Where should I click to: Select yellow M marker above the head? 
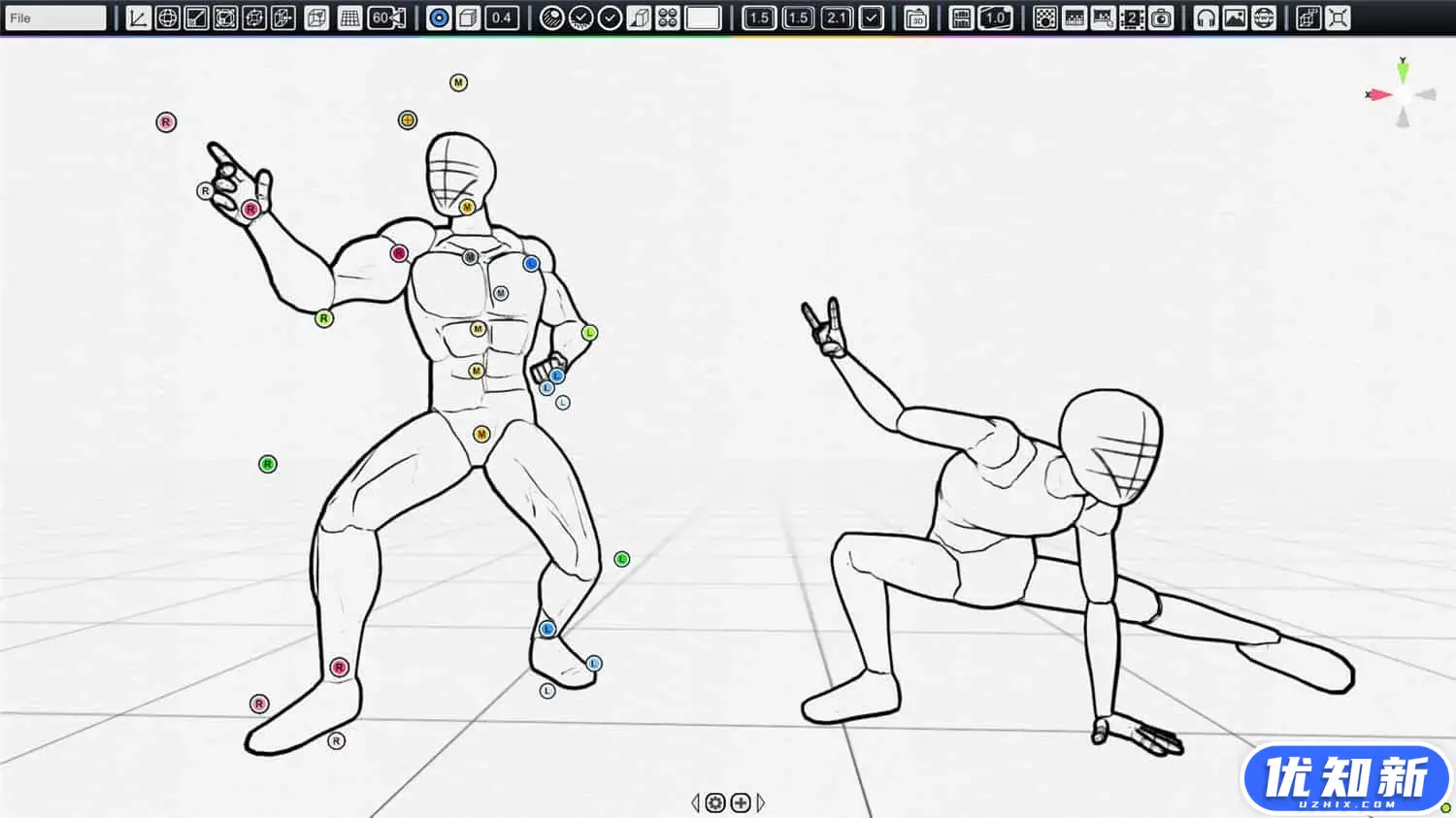tap(459, 82)
